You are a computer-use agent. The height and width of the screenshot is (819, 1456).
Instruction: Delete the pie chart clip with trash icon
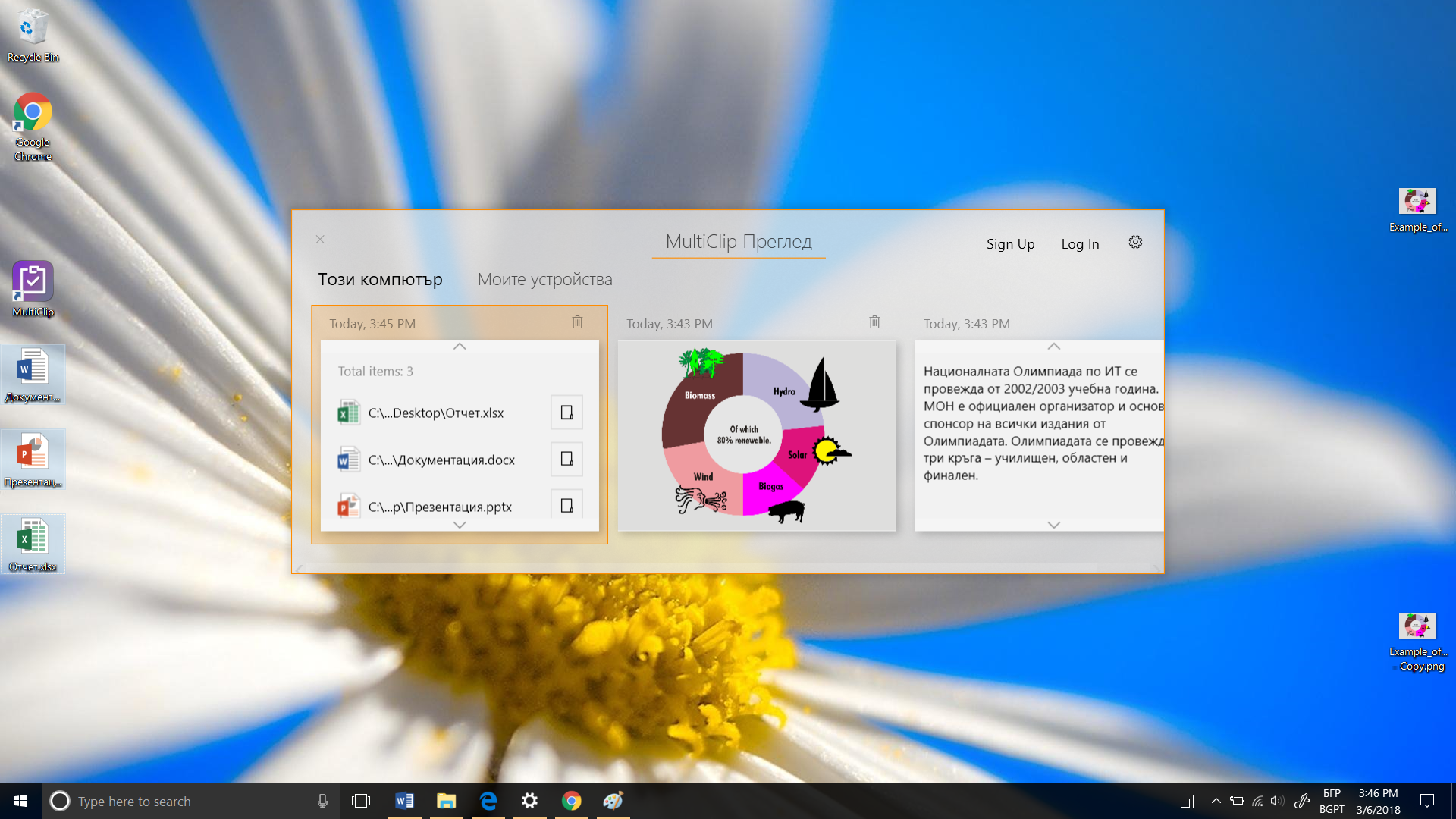click(x=874, y=322)
